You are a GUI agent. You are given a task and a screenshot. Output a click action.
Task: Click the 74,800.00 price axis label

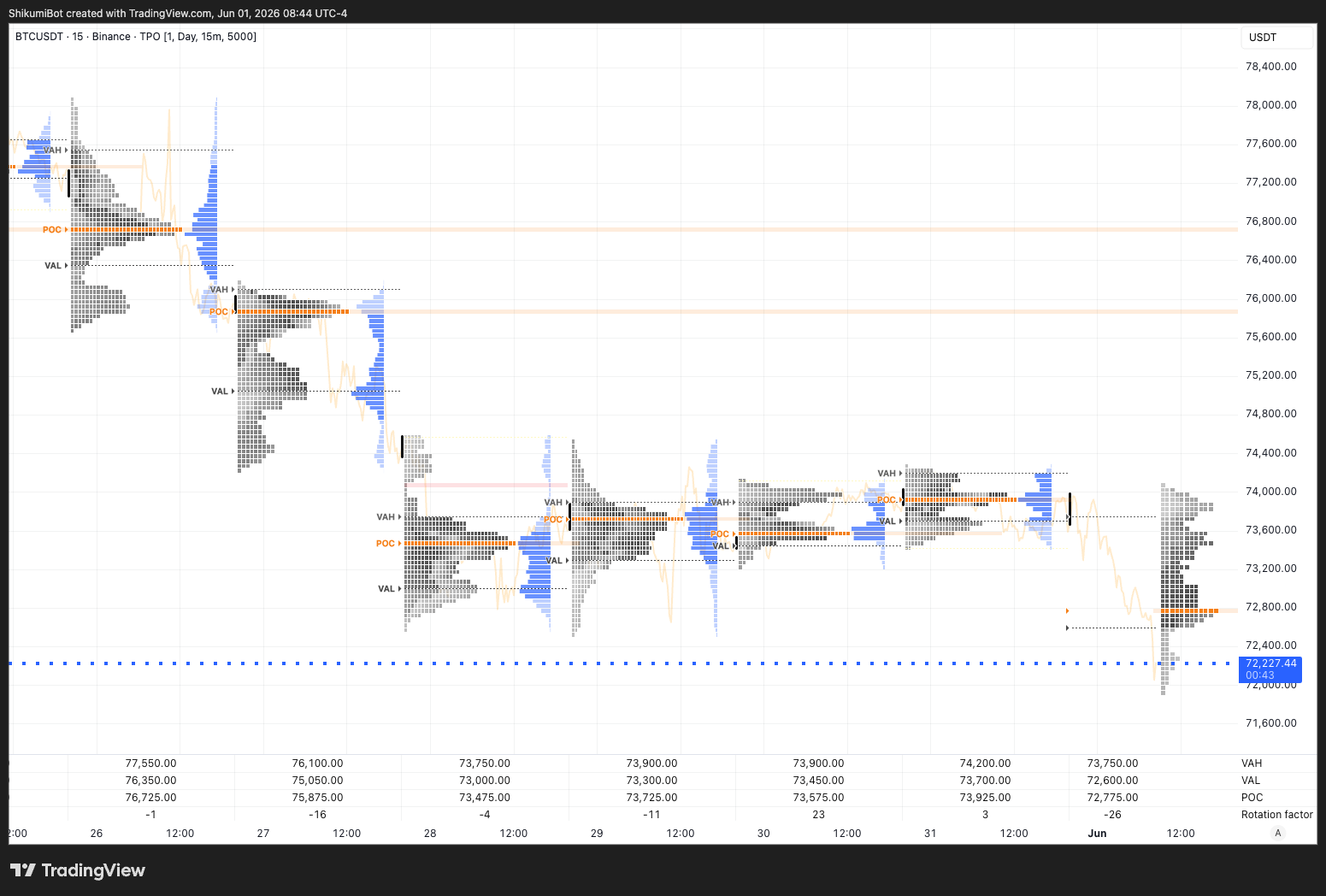1270,414
